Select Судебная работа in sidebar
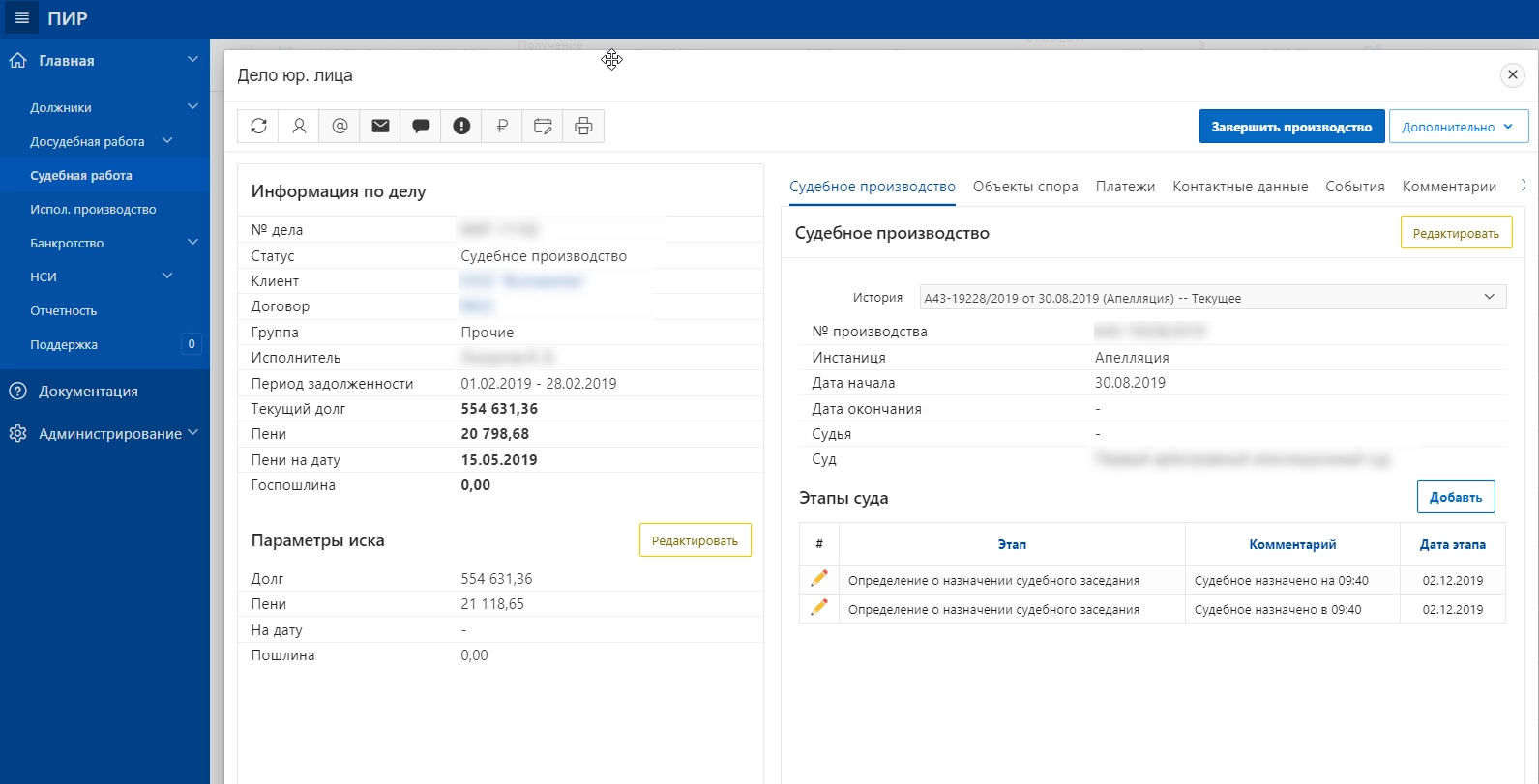Screen dimensions: 1539x784 [x=81, y=175]
